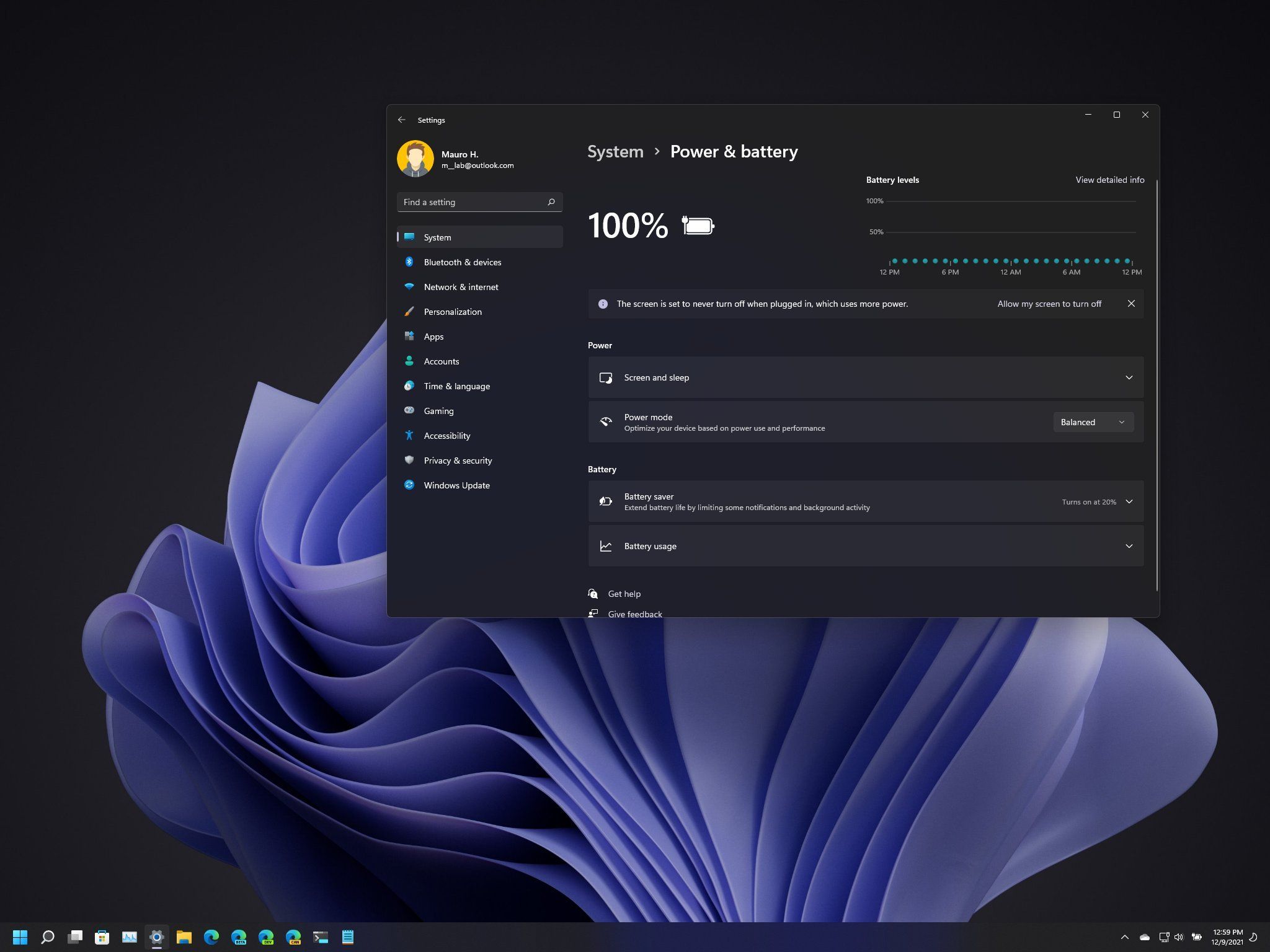Screen dimensions: 1270x952
Task: Open Gaming settings category
Action: pyautogui.click(x=480, y=411)
